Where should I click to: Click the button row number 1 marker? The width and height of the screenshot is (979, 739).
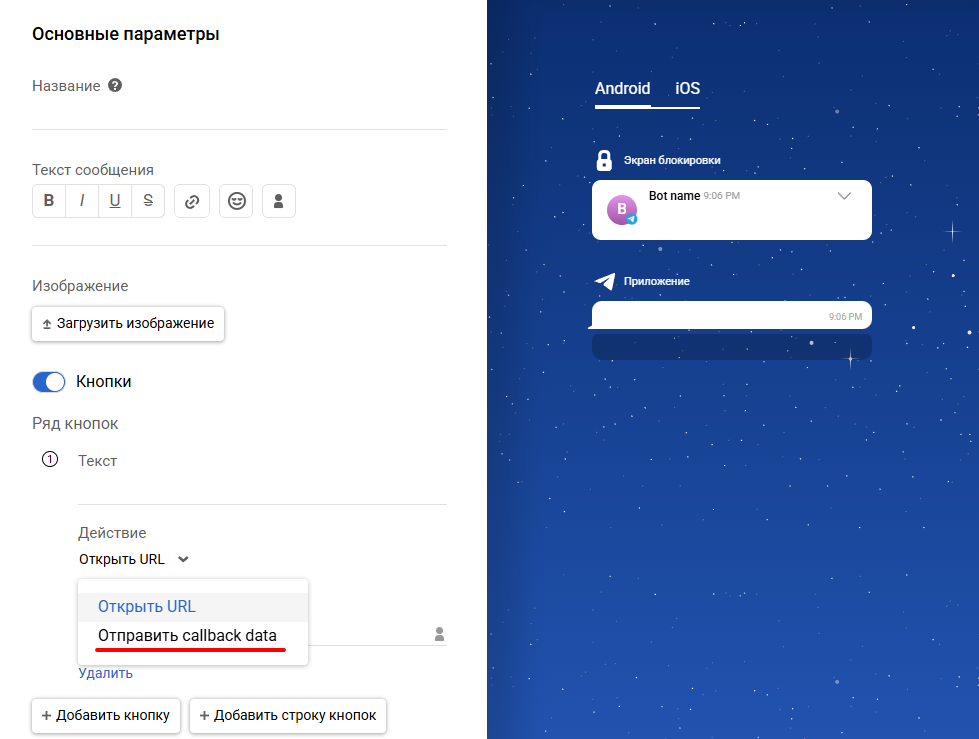(50, 460)
